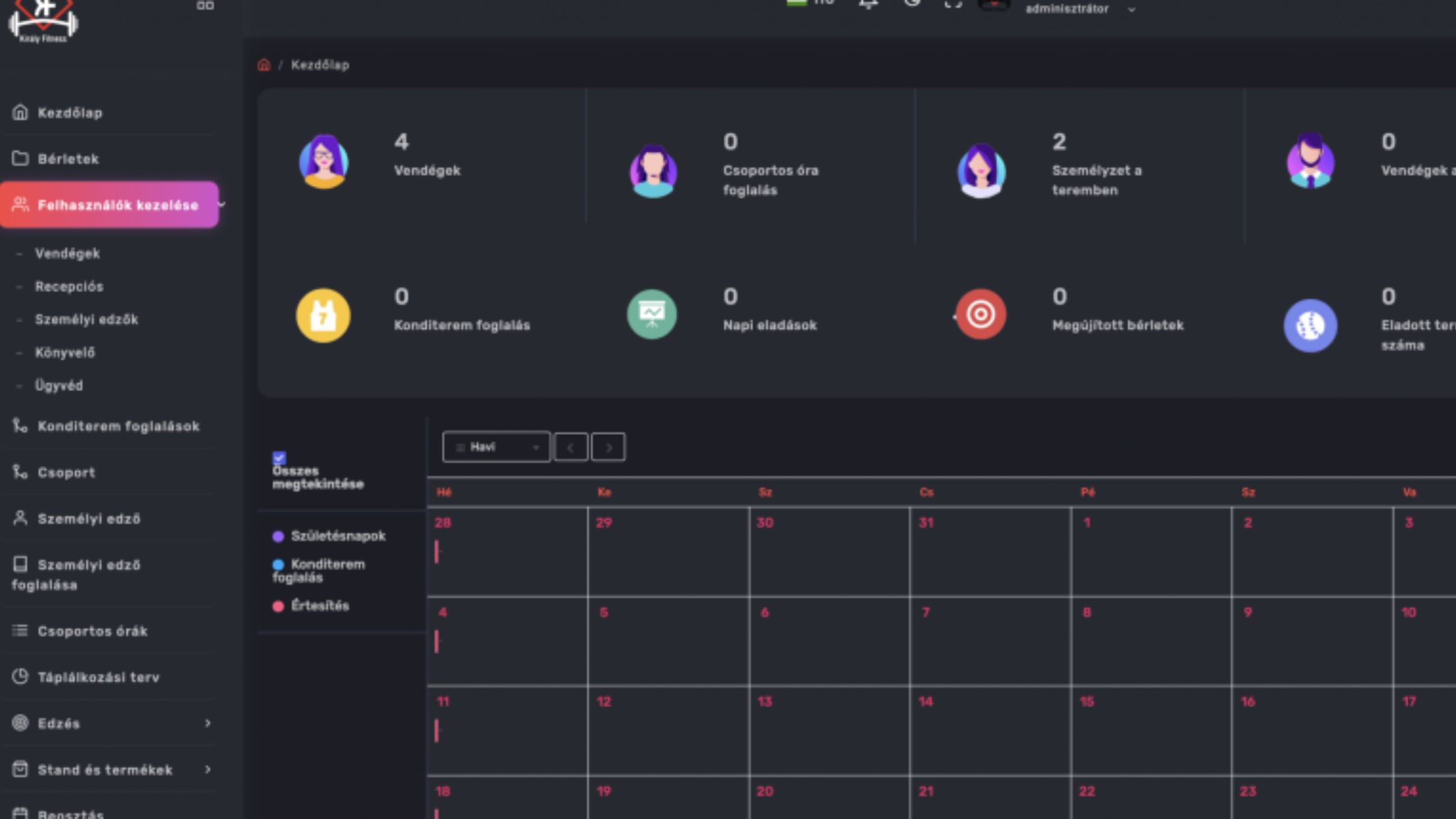
Task: Expand the Edzés menu chevron
Action: point(207,723)
